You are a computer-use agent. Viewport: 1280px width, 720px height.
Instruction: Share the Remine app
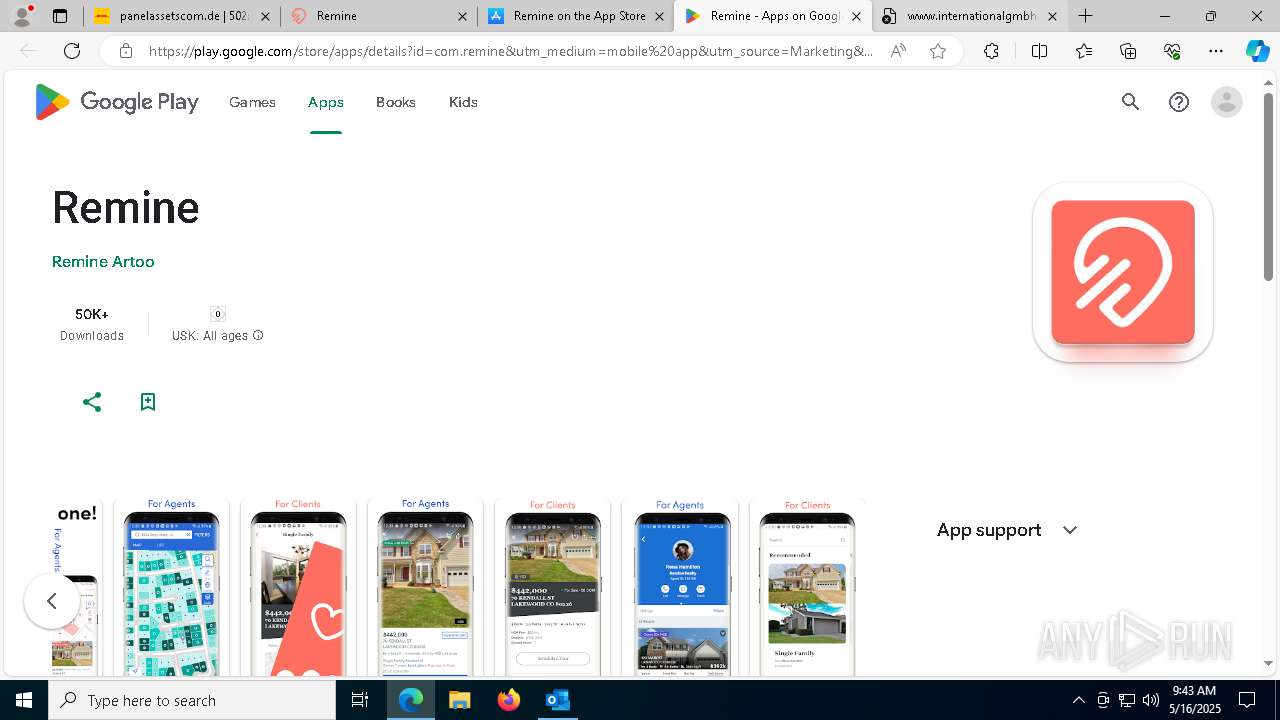coord(92,402)
